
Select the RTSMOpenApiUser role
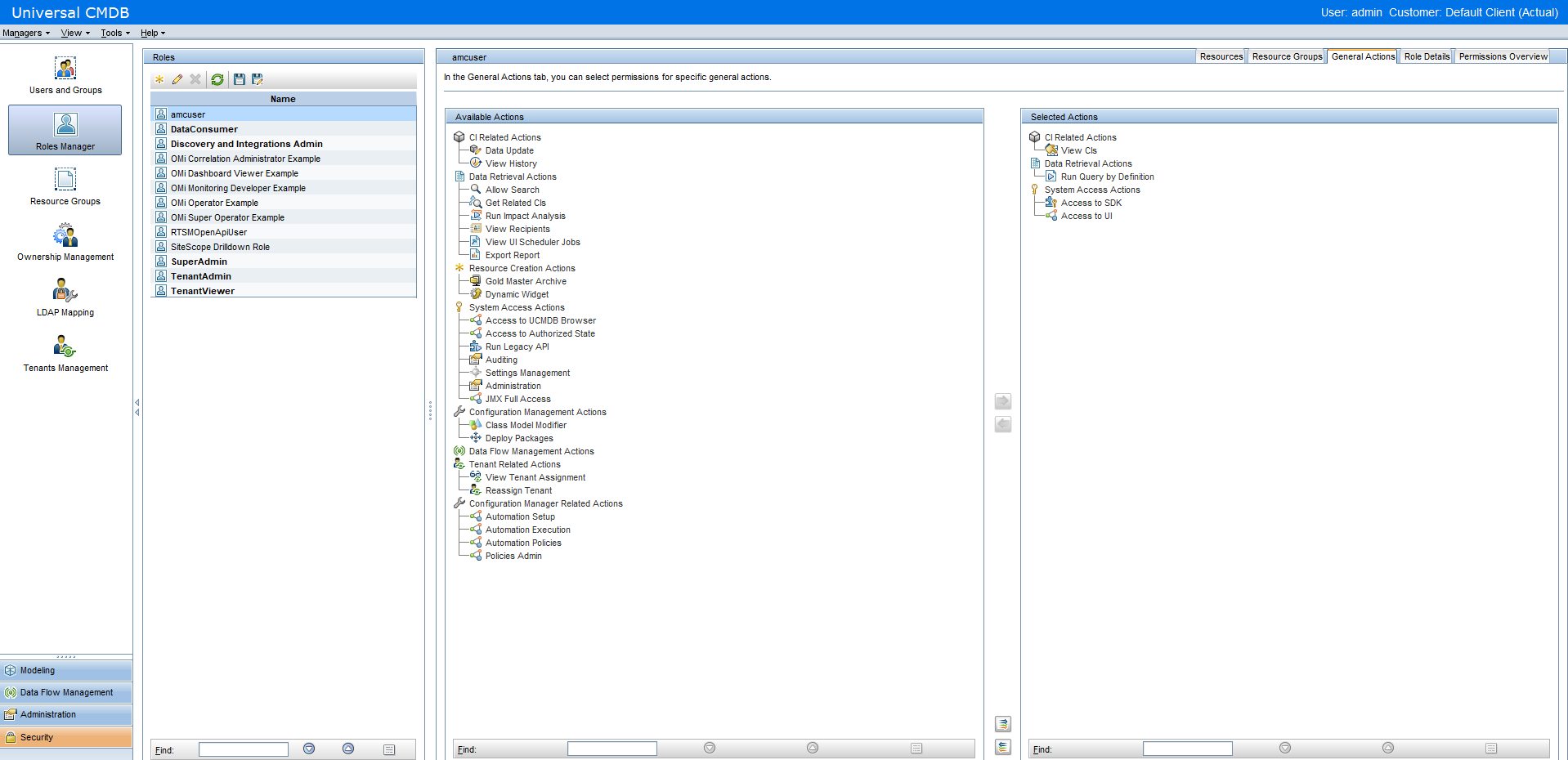click(284, 232)
